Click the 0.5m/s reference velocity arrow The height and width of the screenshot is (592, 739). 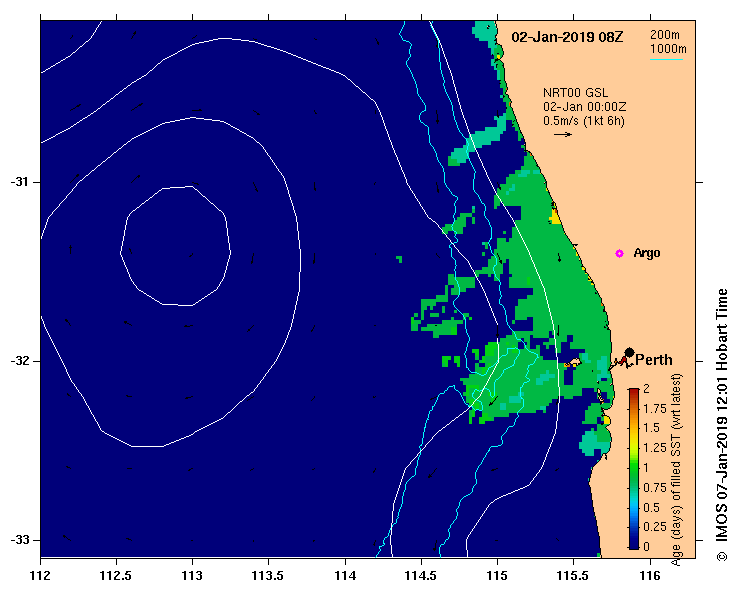(563, 134)
